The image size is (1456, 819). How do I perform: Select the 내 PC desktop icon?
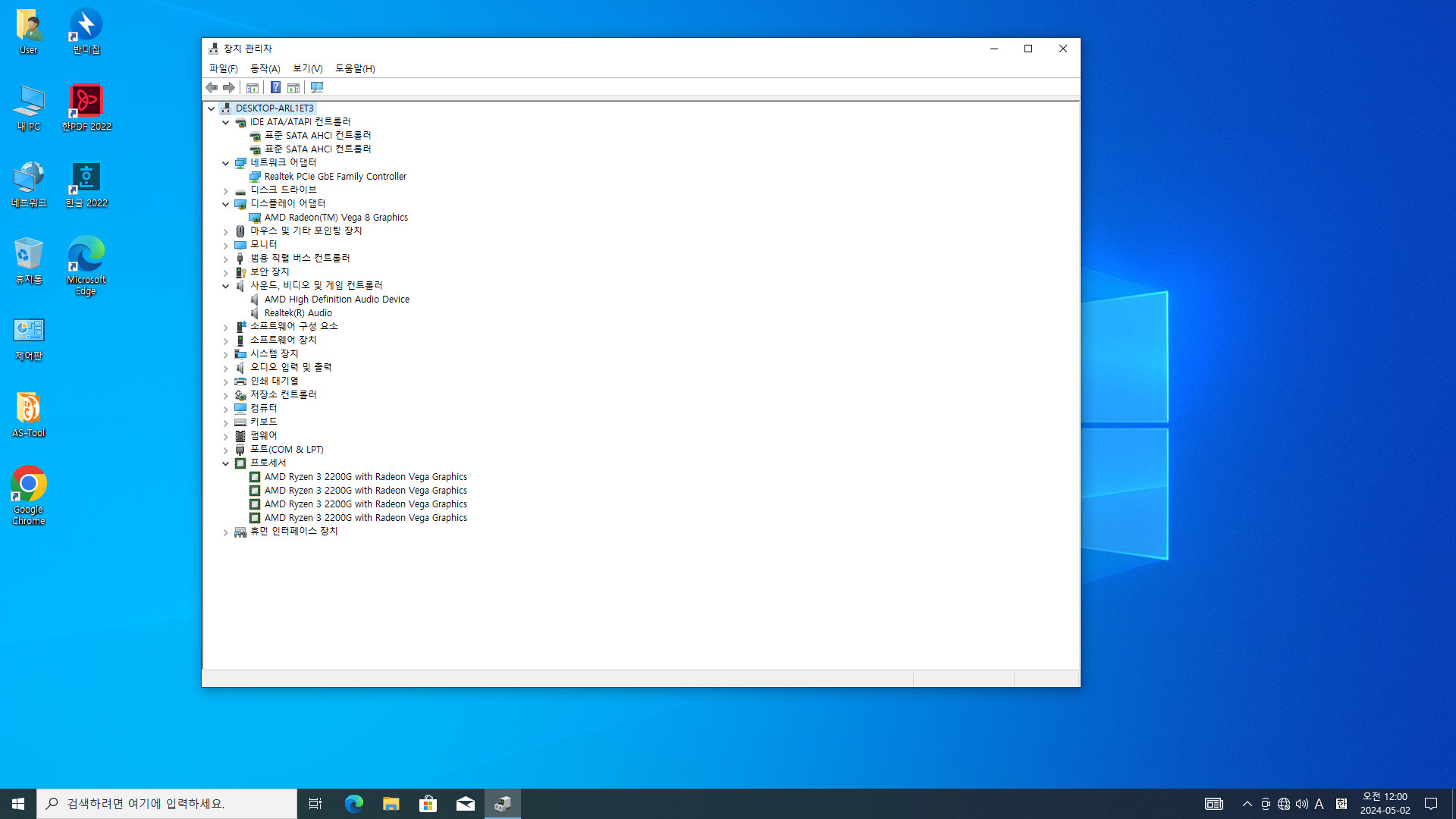tap(29, 108)
